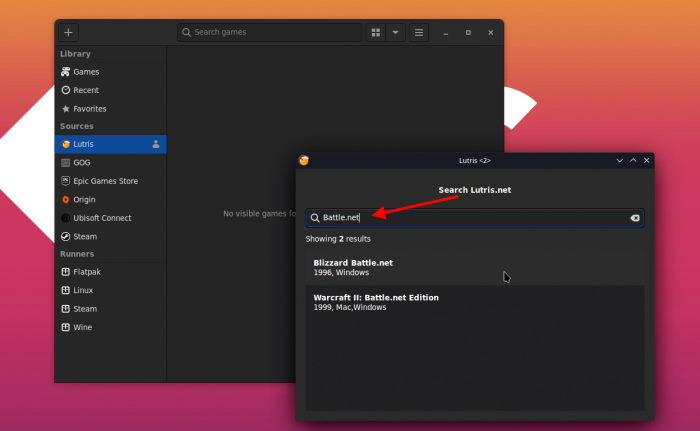Click the GOG icon in sidebar
700x431 pixels.
[66, 163]
